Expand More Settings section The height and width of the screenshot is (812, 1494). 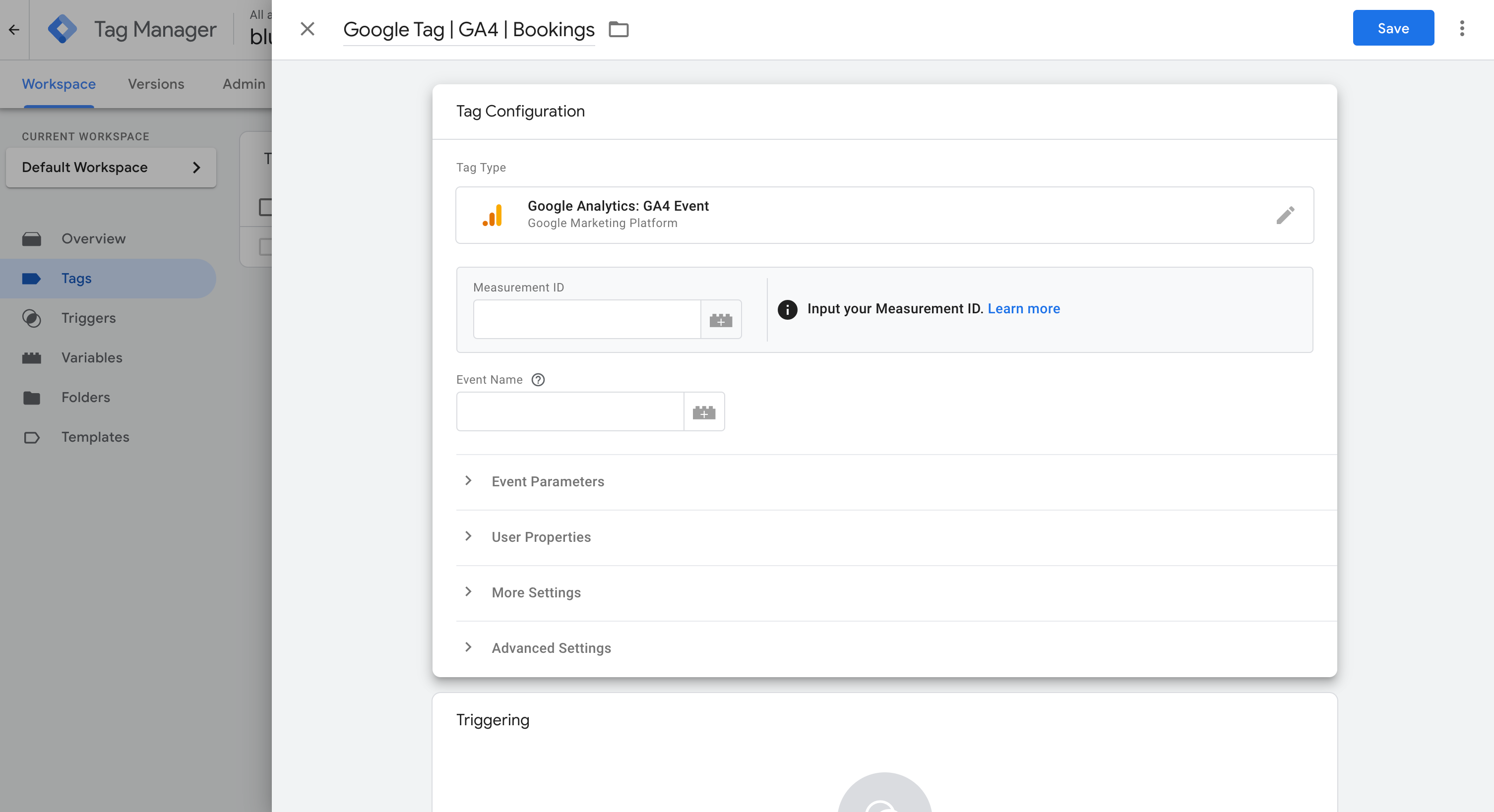(x=896, y=593)
